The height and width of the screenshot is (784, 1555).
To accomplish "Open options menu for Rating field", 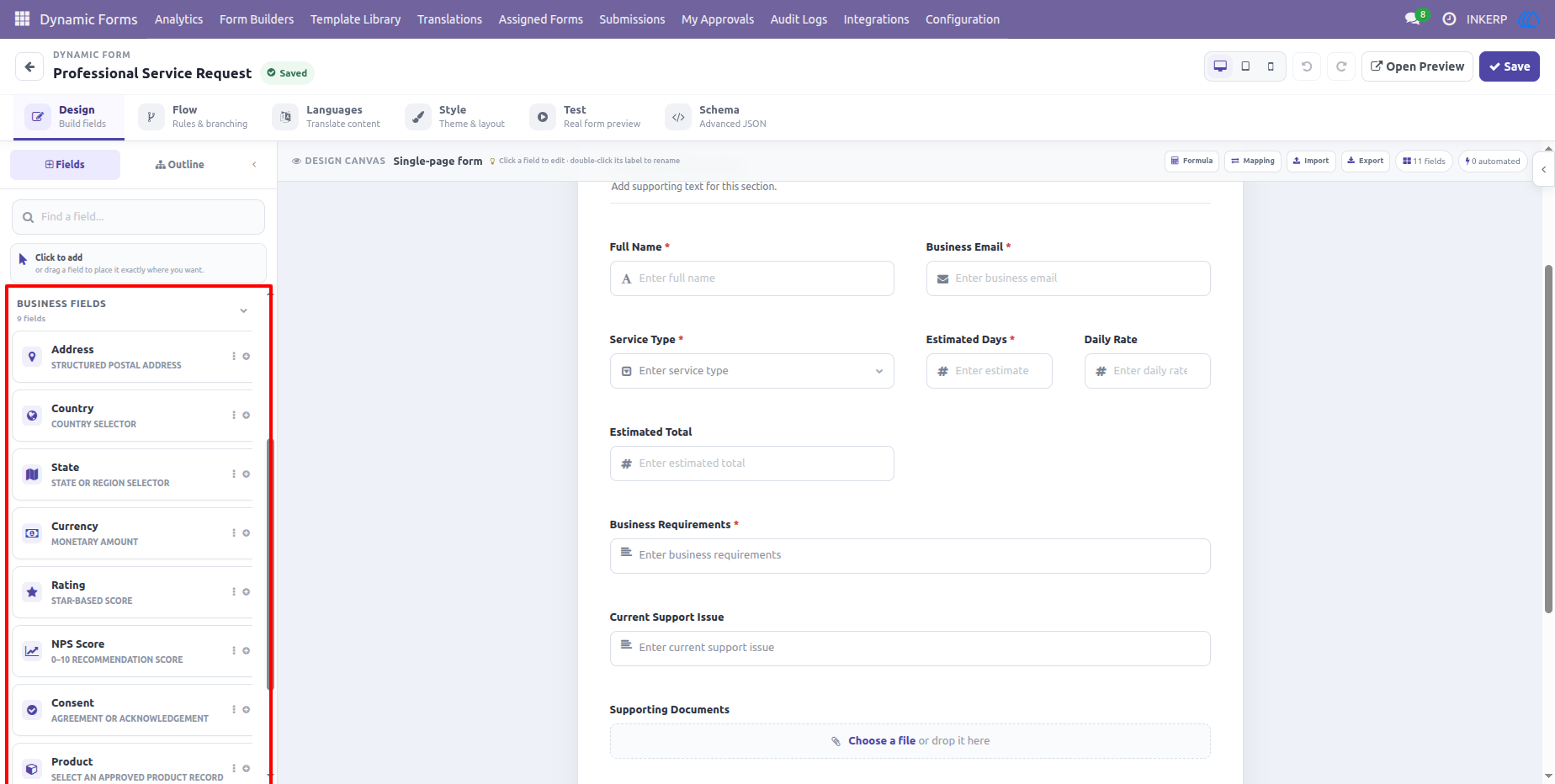I will click(234, 592).
